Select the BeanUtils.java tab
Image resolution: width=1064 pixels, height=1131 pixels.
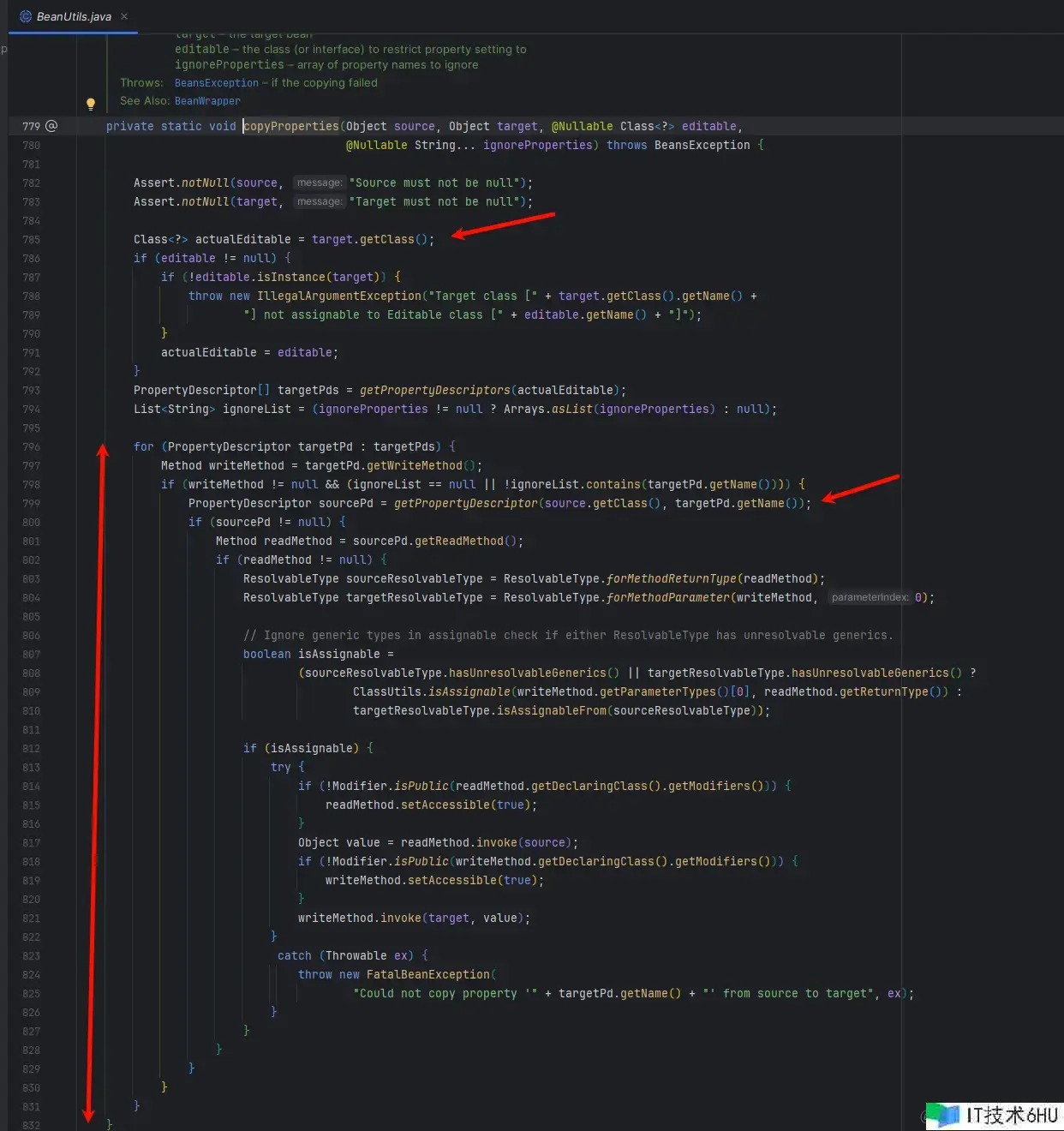coord(74,16)
